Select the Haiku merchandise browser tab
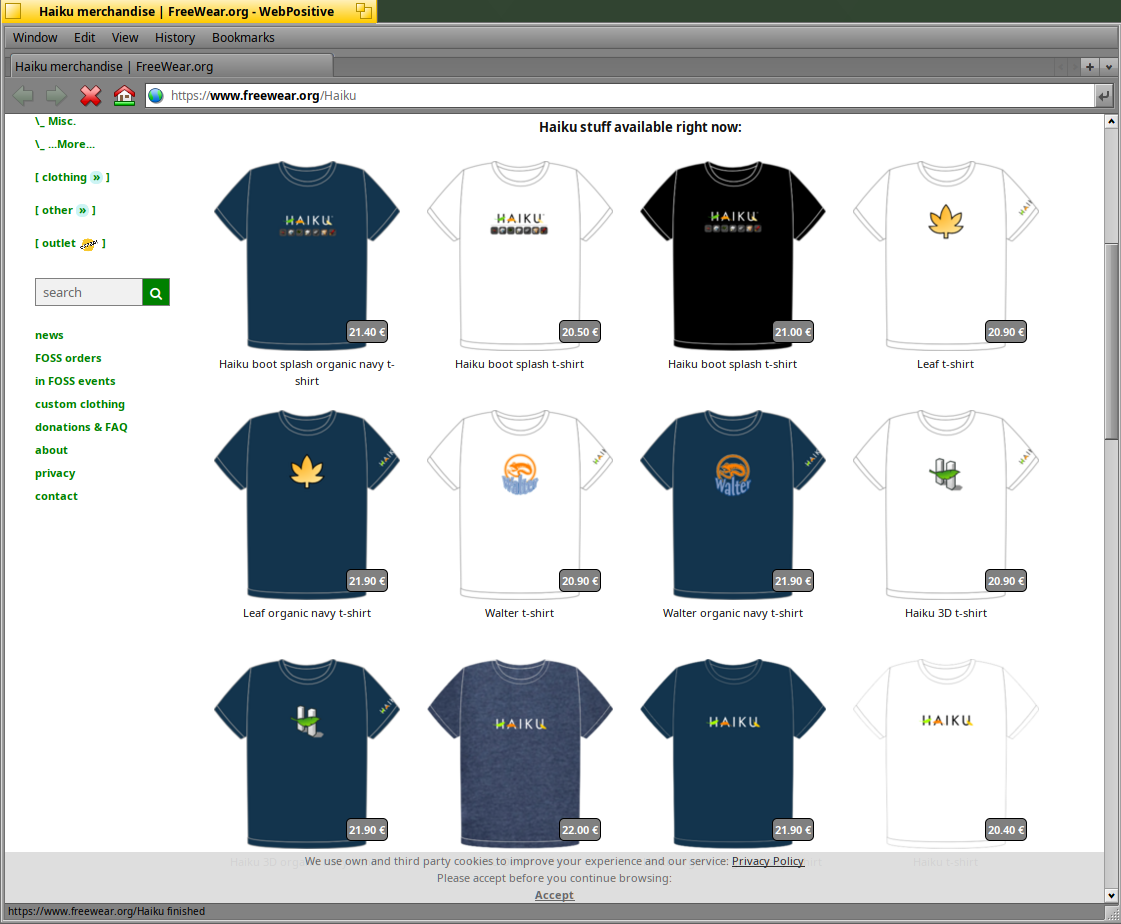 [x=170, y=66]
